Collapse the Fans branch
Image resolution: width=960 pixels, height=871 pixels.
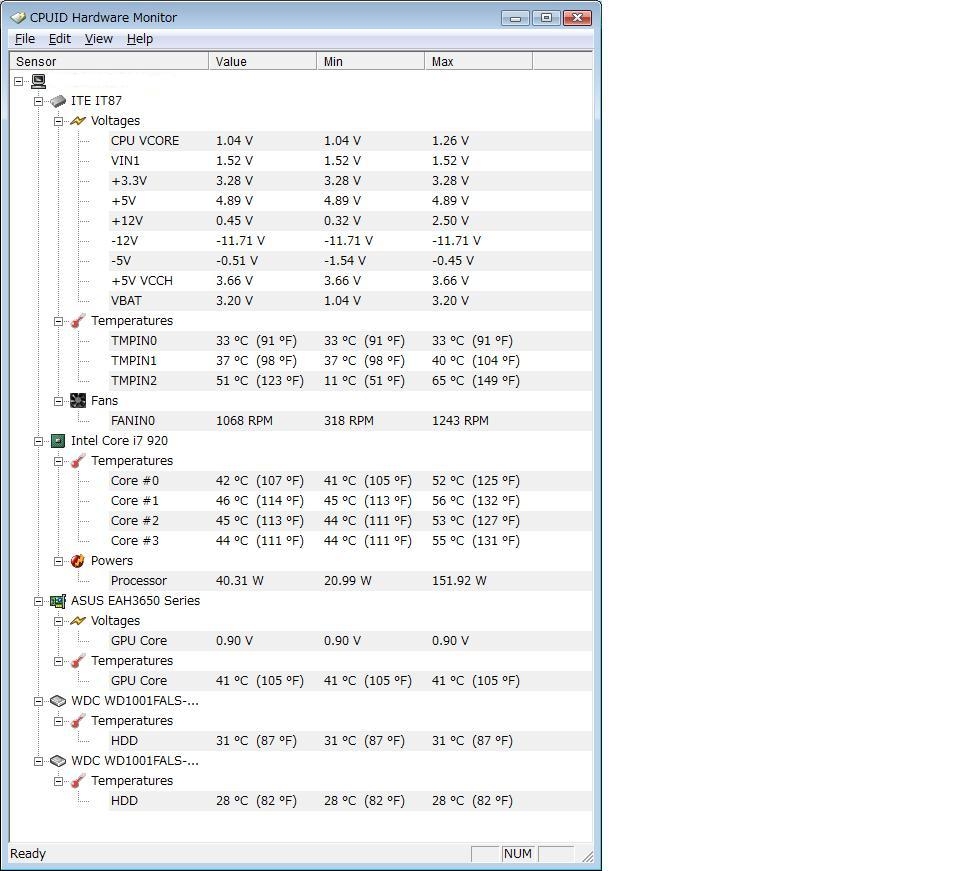58,402
